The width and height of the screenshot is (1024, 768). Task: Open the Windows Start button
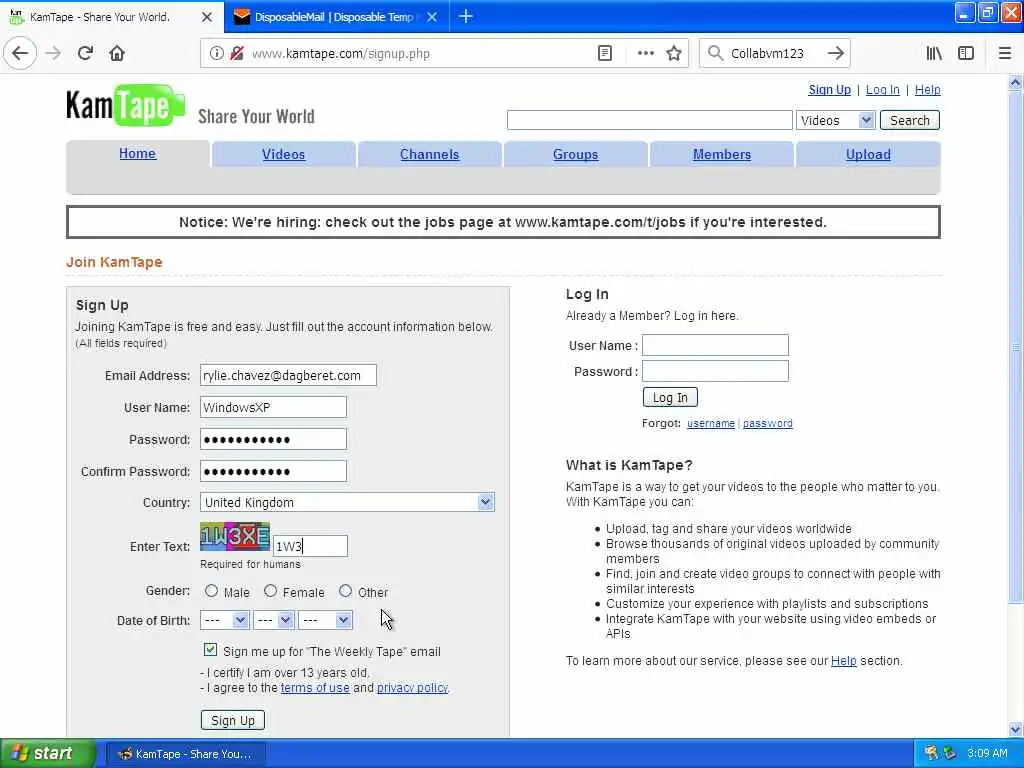pyautogui.click(x=47, y=753)
